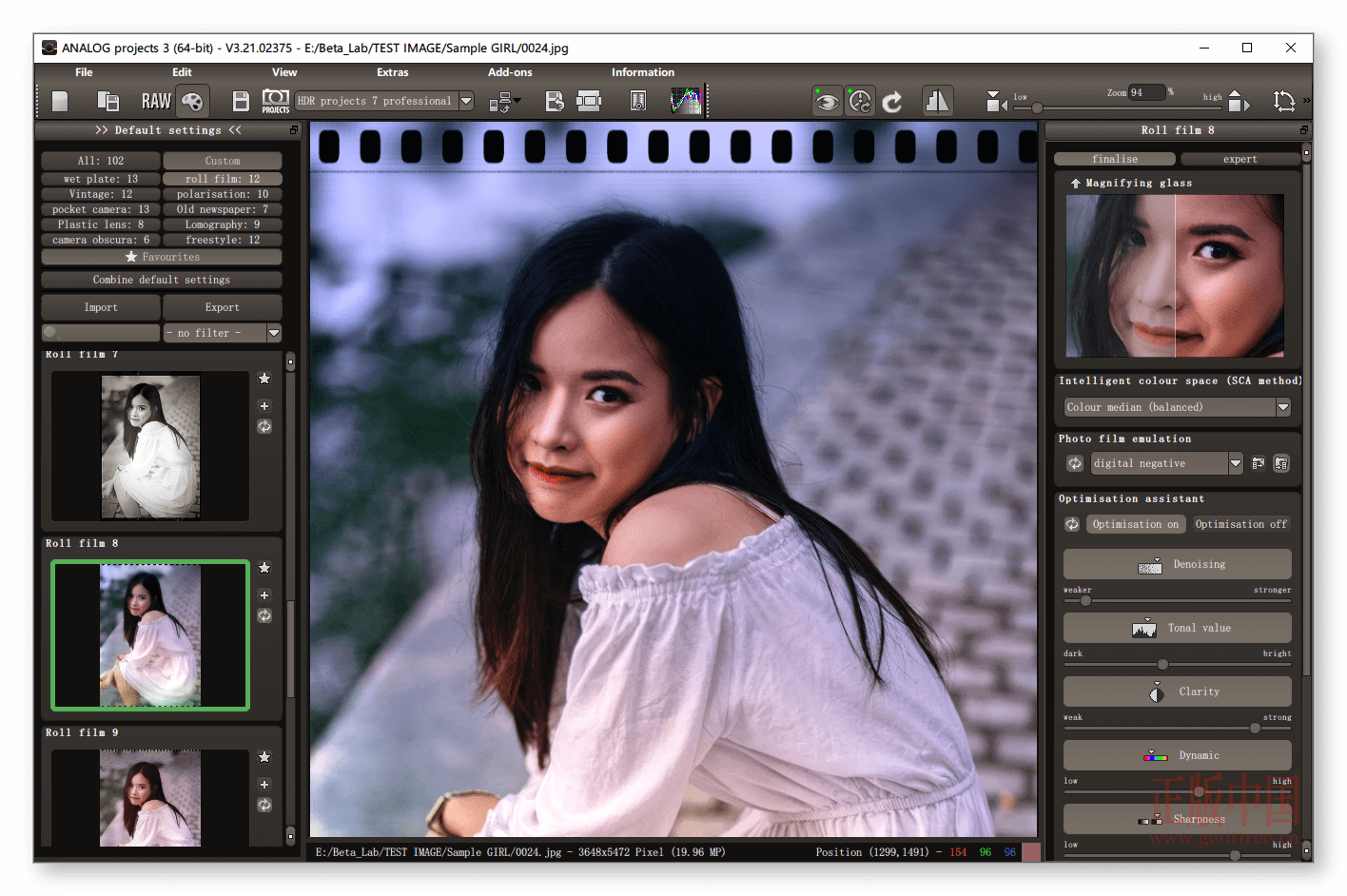Click the Zoom percentage input field
The width and height of the screenshot is (1347, 896).
[x=1146, y=92]
